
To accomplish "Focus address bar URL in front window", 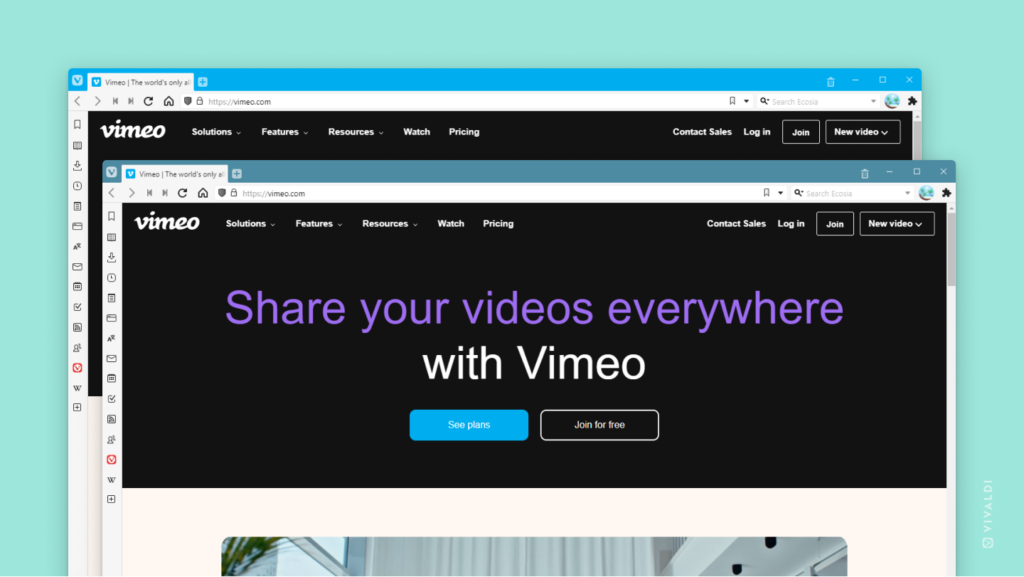I will [x=274, y=193].
